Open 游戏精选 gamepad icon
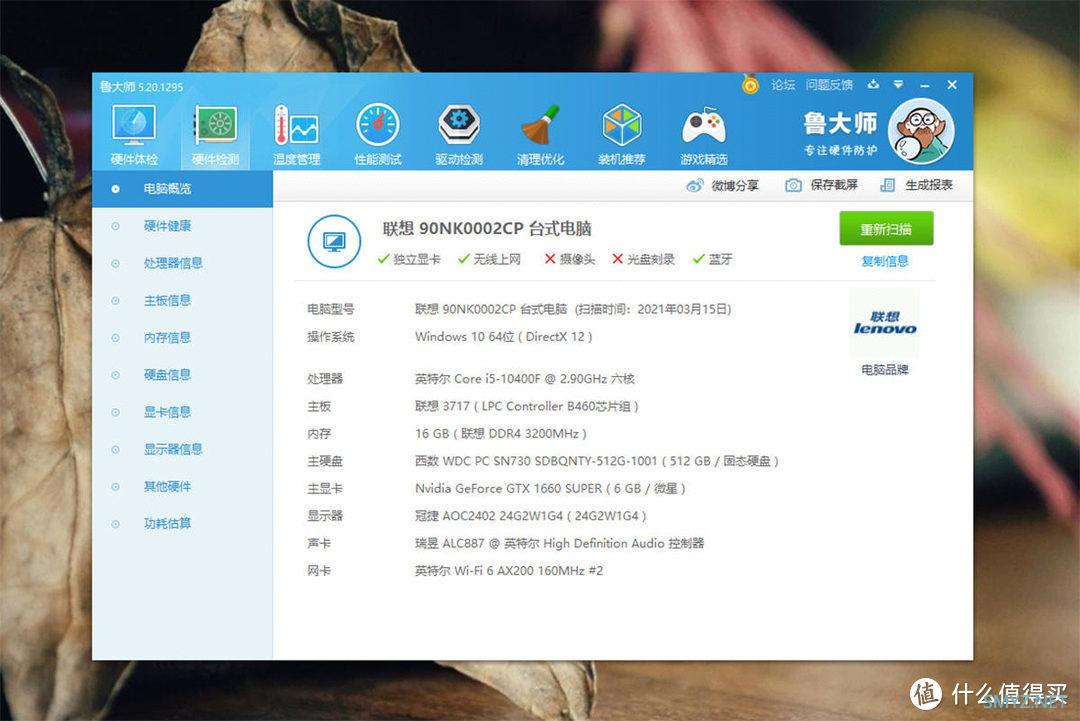1080x721 pixels. [x=703, y=135]
